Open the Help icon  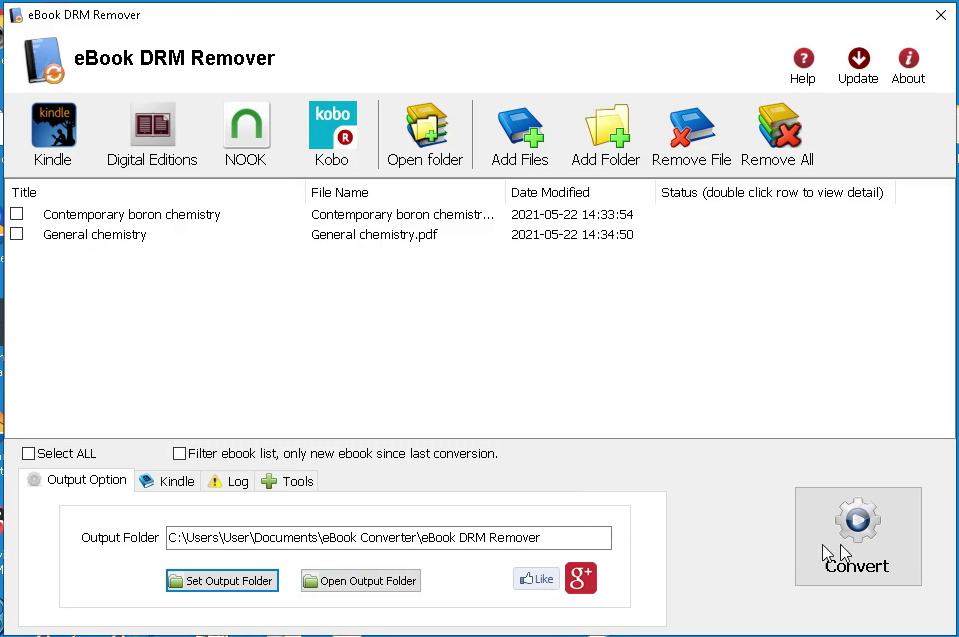803,58
